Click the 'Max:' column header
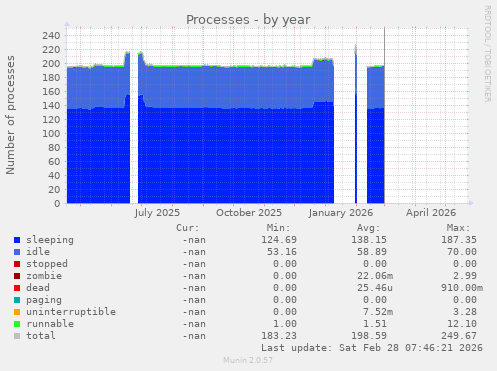Viewport: 497px width, 371px height. (x=458, y=228)
